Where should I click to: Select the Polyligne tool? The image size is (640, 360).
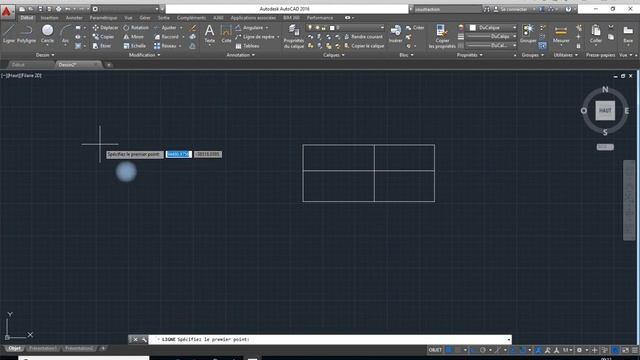[26, 33]
